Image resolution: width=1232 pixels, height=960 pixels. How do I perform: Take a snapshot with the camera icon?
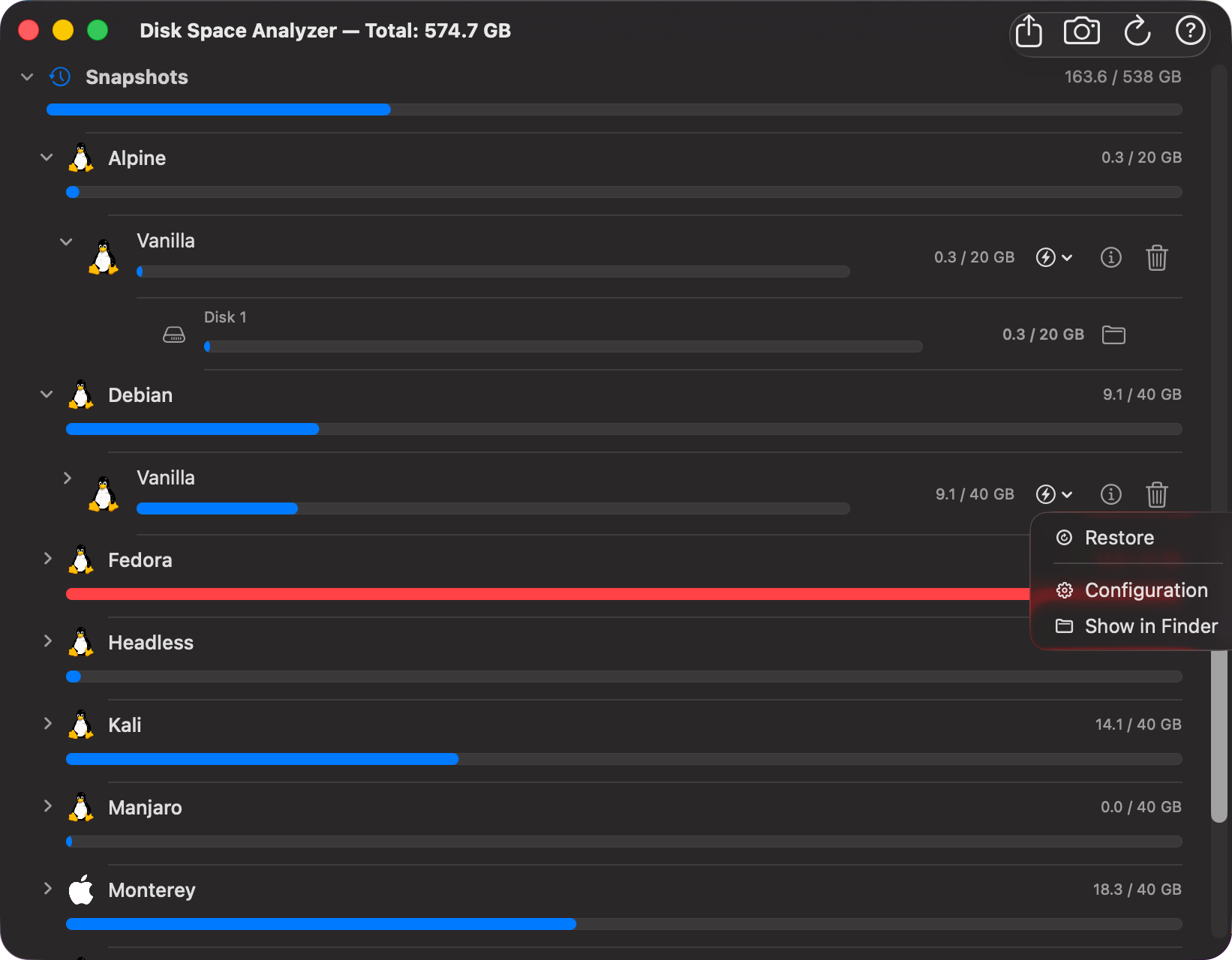(1082, 31)
